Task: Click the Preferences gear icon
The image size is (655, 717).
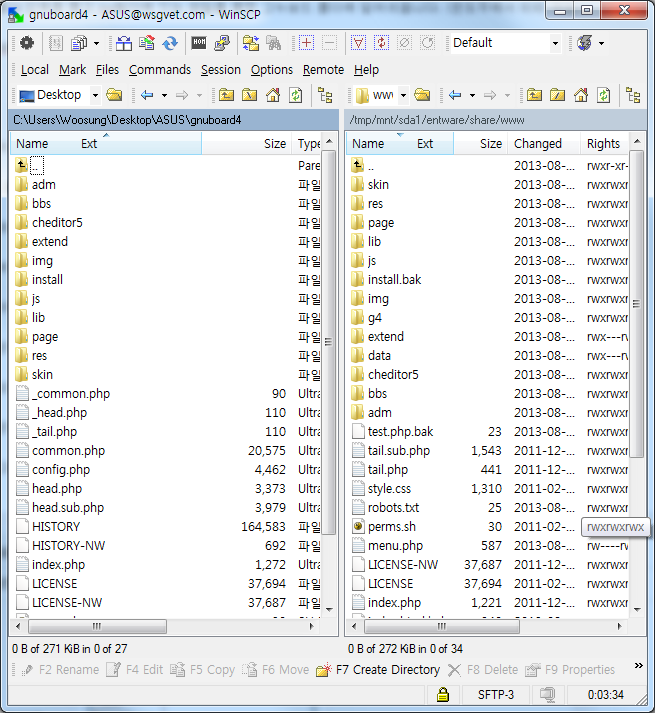Action: click(x=27, y=43)
